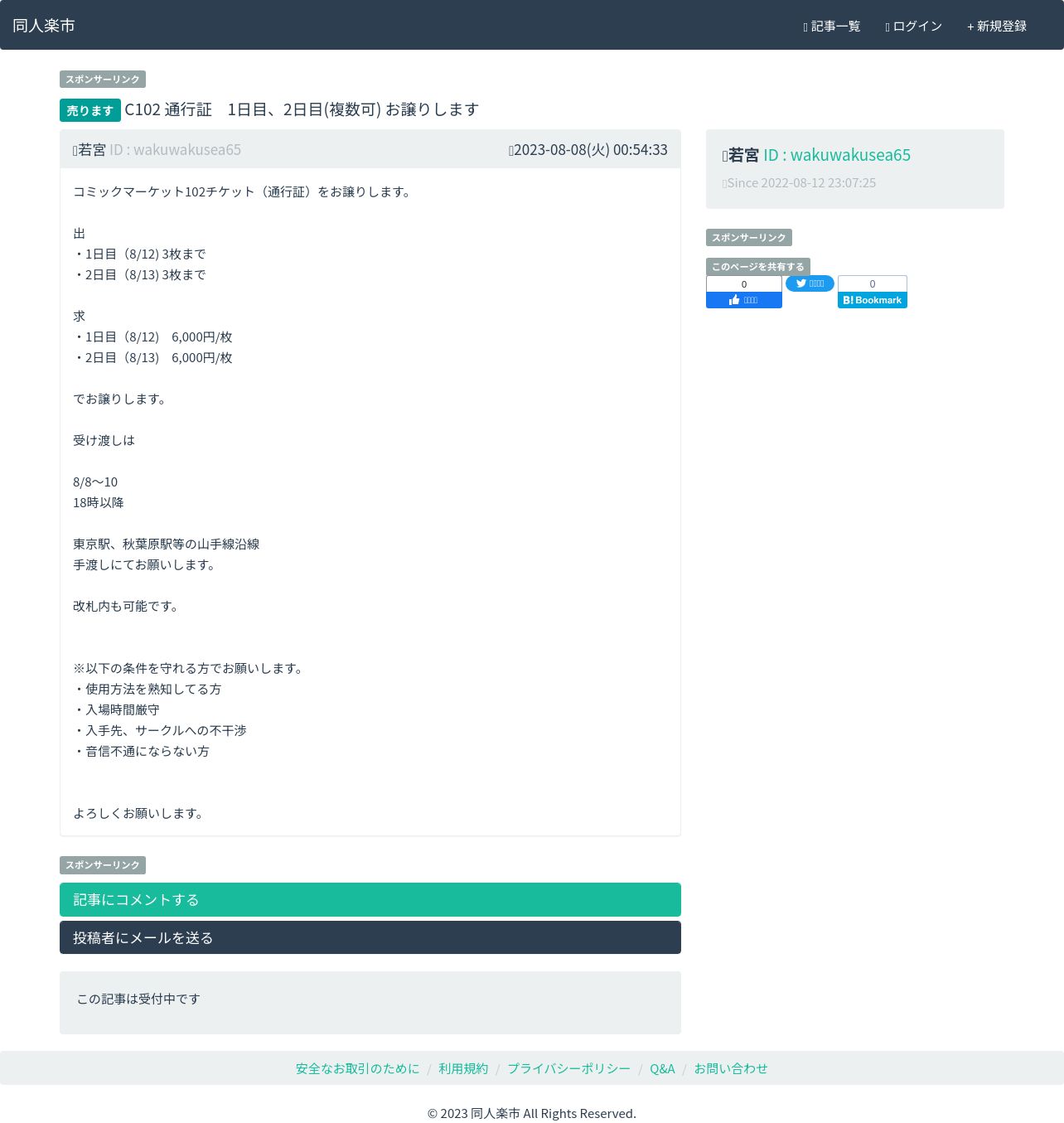This screenshot has width=1064, height=1123.
Task: Open 利用規約 footer link
Action: (463, 1068)
